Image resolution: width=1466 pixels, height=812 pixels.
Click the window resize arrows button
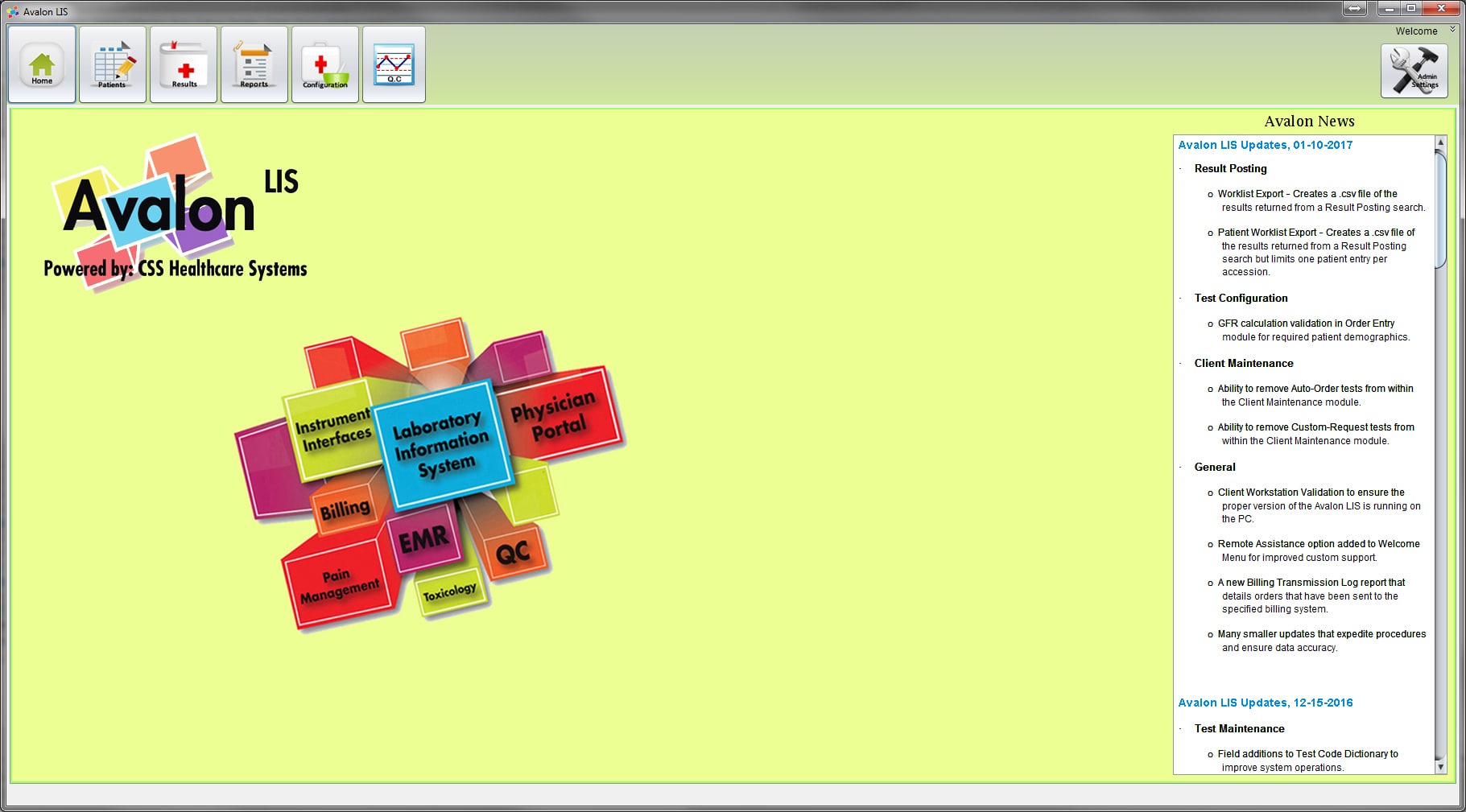pos(1355,8)
